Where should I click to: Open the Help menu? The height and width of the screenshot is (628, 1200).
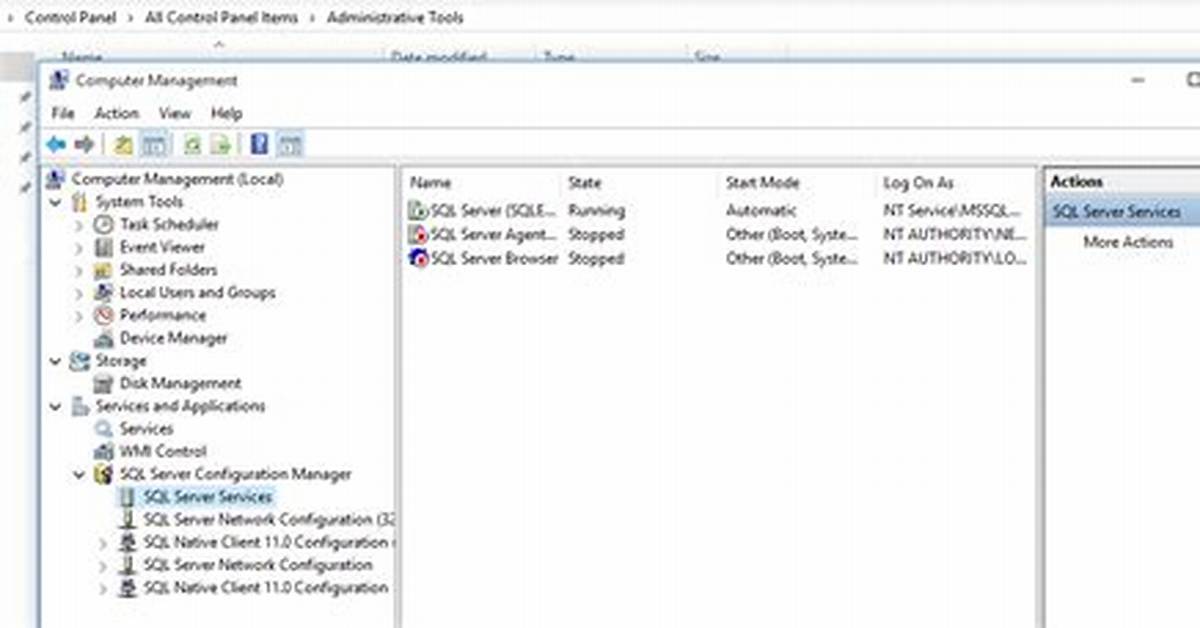click(227, 113)
